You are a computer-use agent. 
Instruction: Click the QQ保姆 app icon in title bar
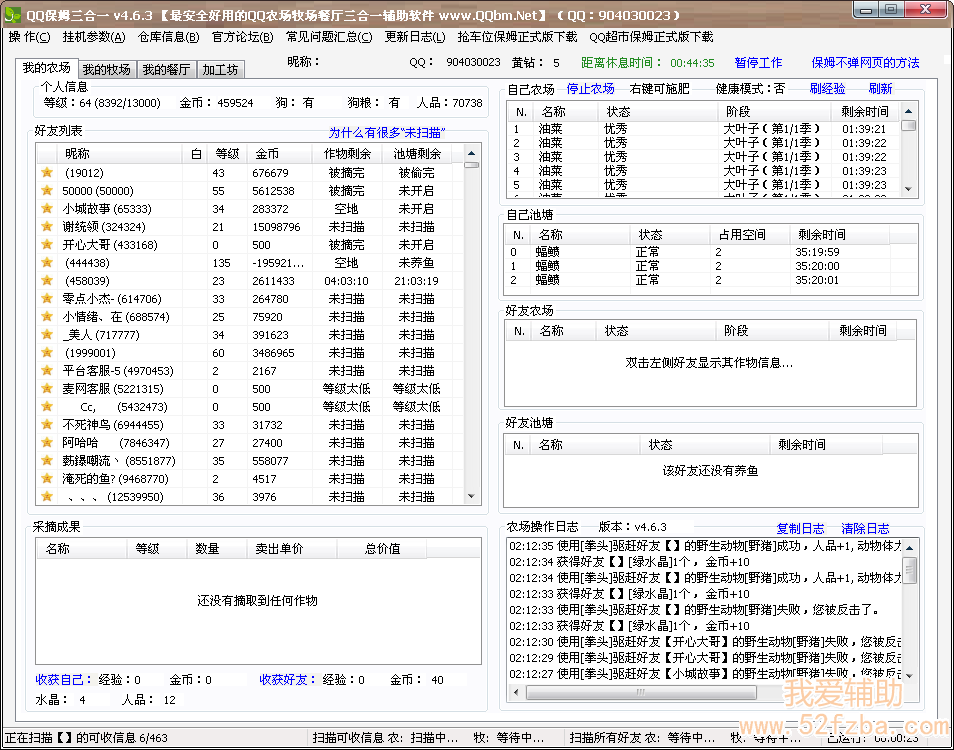click(x=12, y=15)
